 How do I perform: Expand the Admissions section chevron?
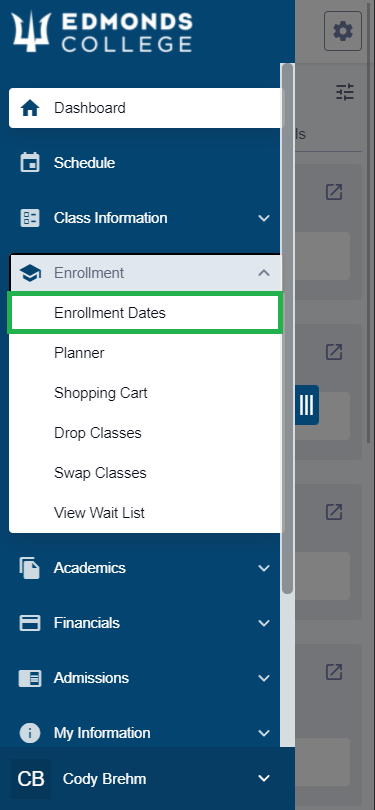tap(264, 678)
